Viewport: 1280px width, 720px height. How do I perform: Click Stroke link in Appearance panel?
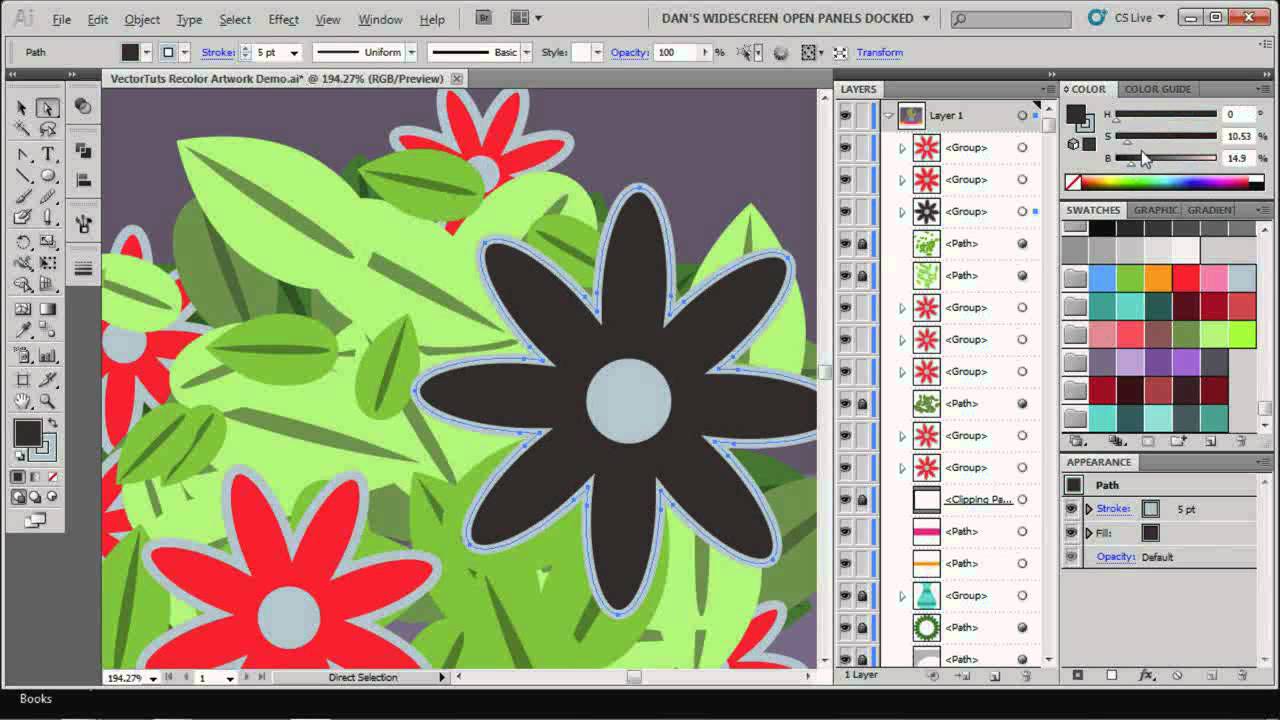tap(1113, 509)
